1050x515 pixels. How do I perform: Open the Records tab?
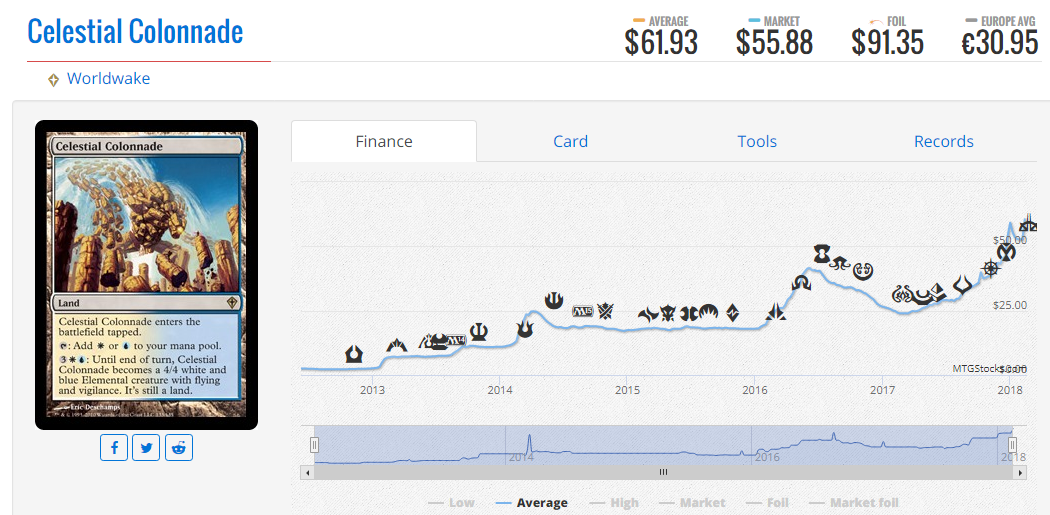tap(944, 141)
